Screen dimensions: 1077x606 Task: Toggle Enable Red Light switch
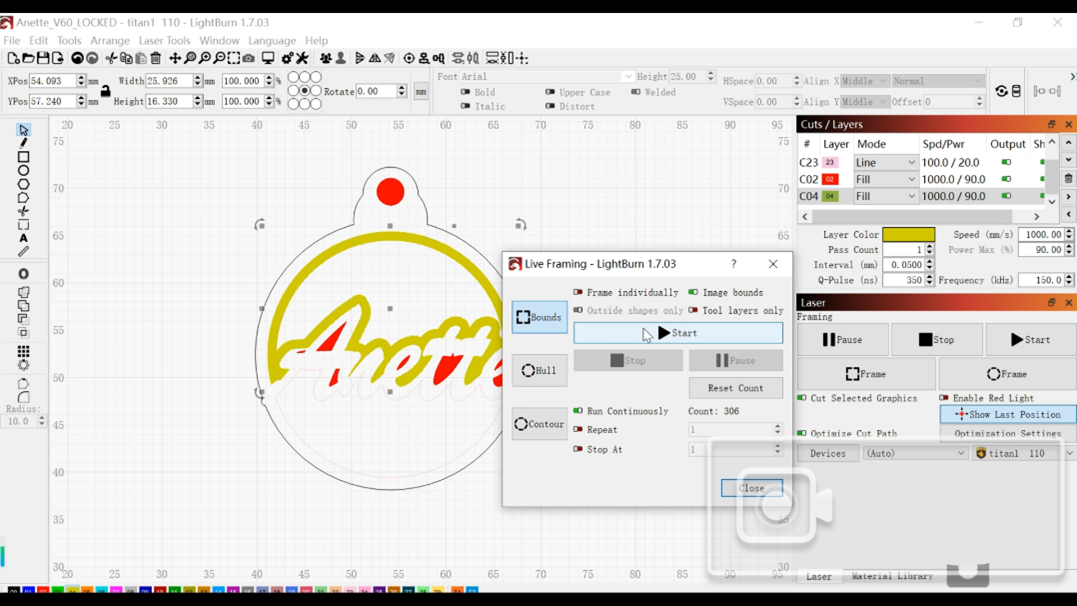click(944, 398)
